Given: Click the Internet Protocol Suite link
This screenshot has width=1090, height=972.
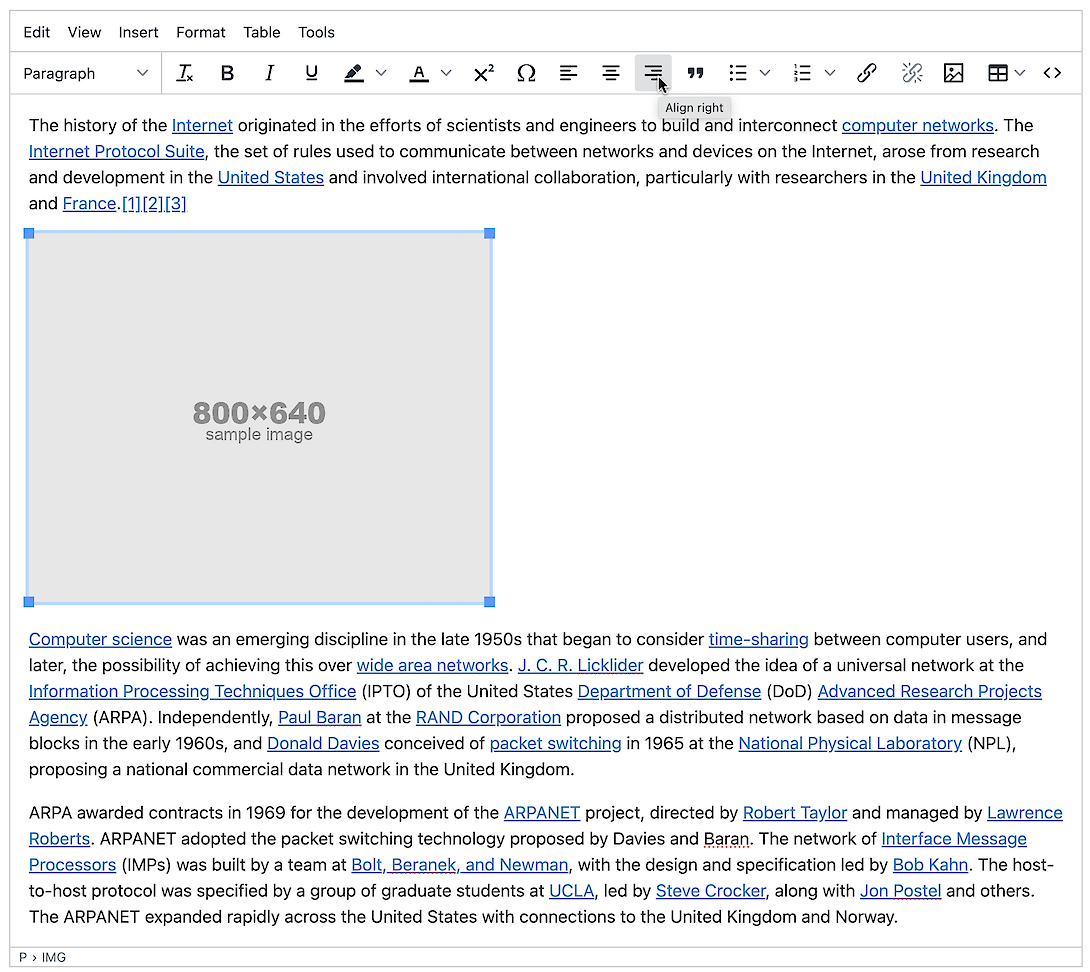Looking at the screenshot, I should [116, 152].
